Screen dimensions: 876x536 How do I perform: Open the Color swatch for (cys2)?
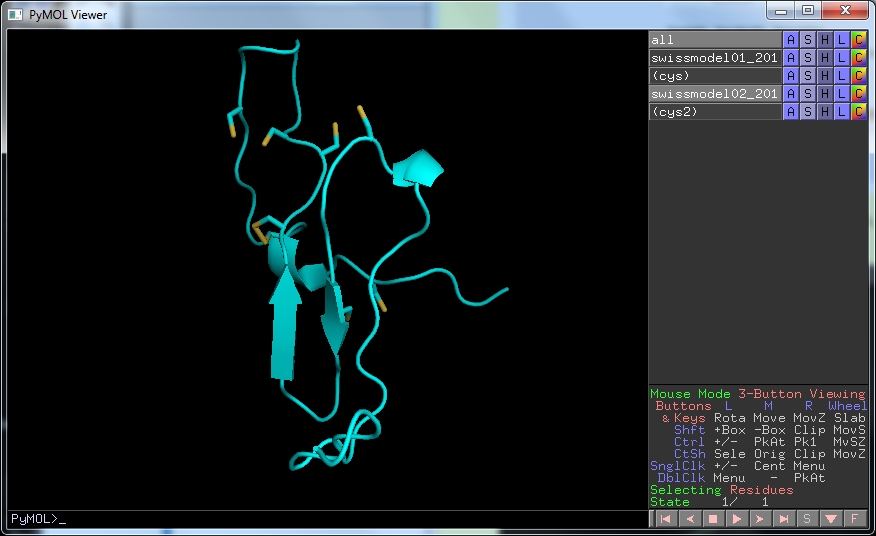click(859, 112)
